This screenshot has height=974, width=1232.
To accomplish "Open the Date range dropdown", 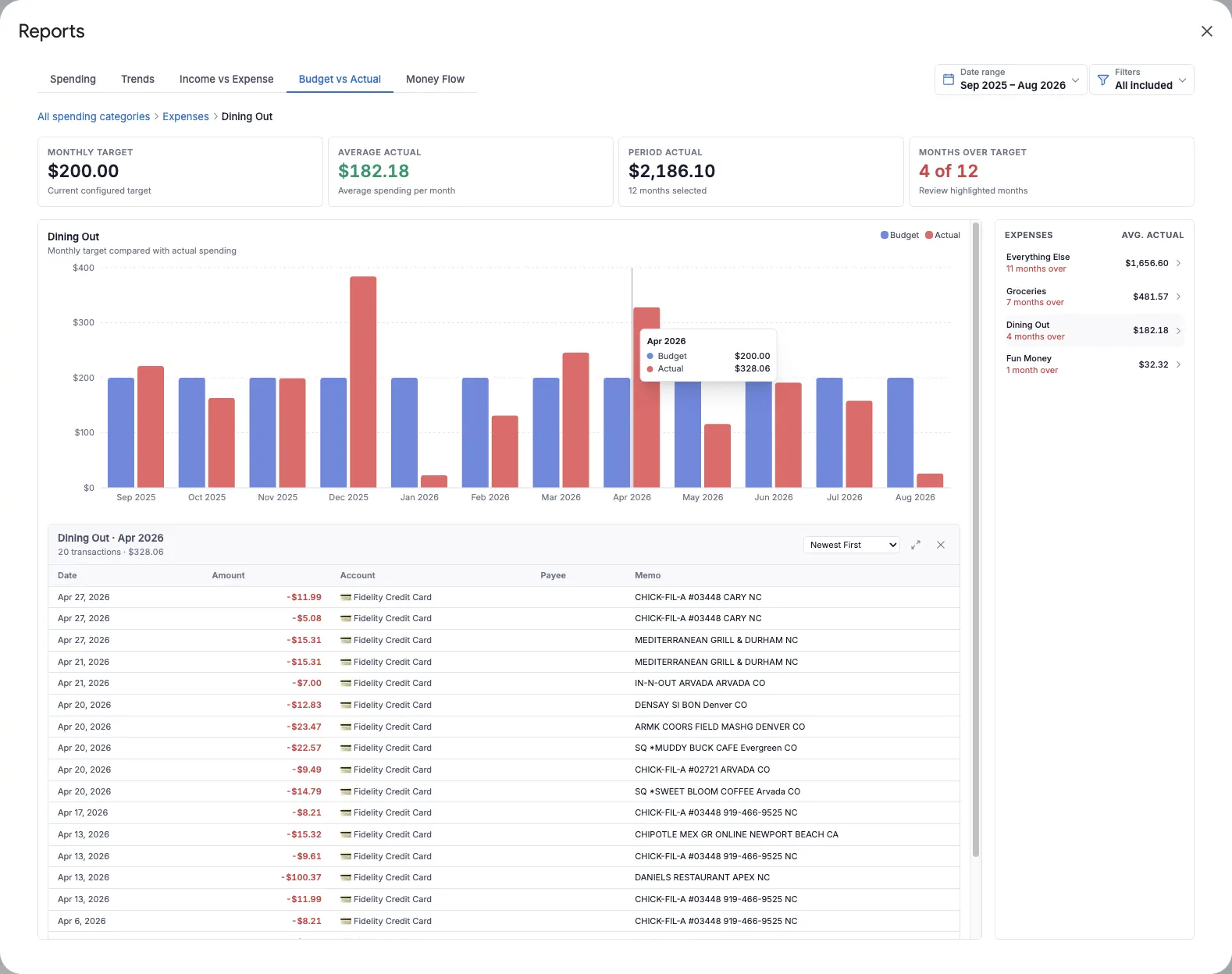I will click(x=1011, y=80).
